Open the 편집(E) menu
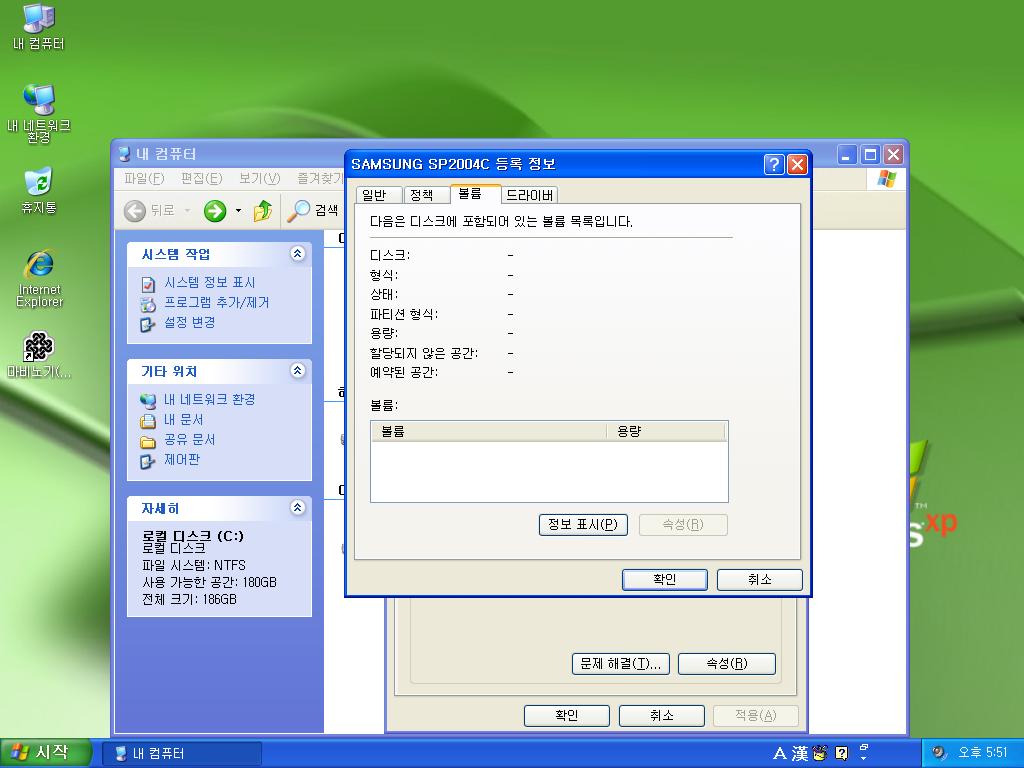The width and height of the screenshot is (1024, 768). click(x=201, y=178)
